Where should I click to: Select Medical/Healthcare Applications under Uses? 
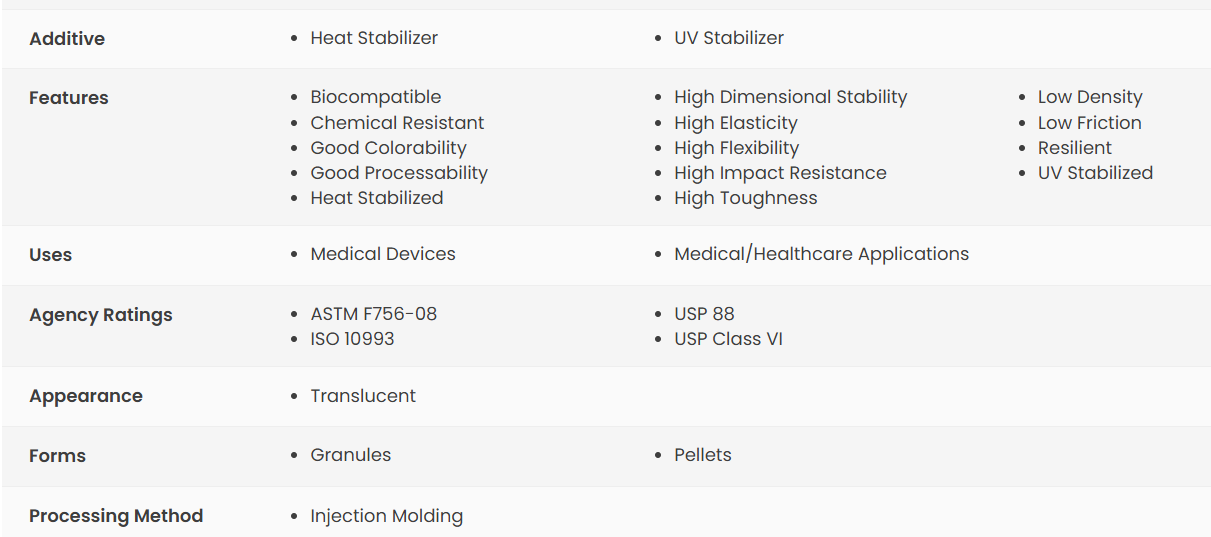click(822, 254)
